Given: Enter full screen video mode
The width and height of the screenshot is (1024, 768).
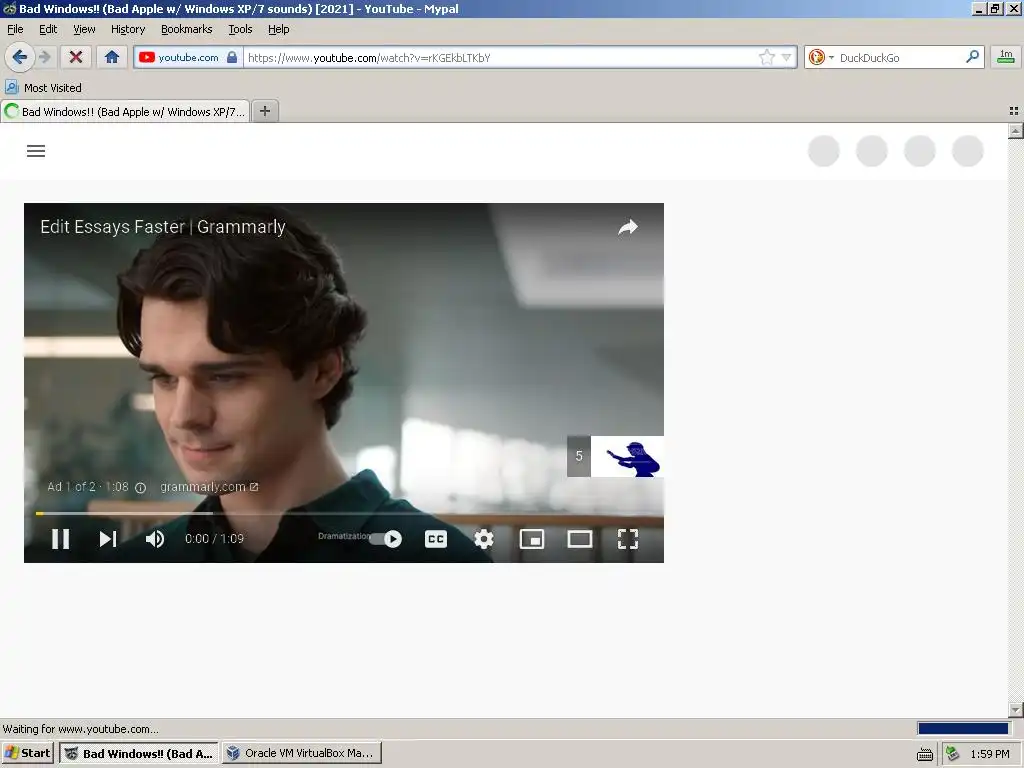Looking at the screenshot, I should (628, 539).
